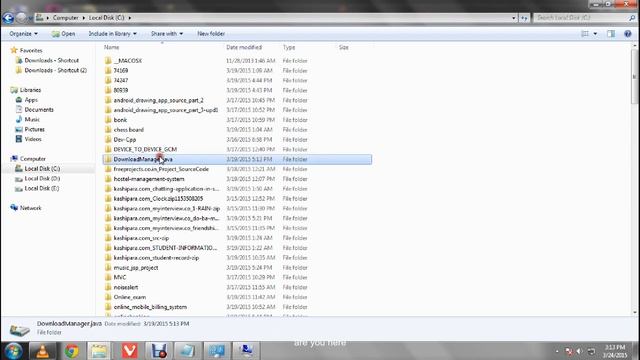Viewport: 640px width, 360px height.
Task: Select Libraries in the navigation pane
Action: (x=30, y=90)
